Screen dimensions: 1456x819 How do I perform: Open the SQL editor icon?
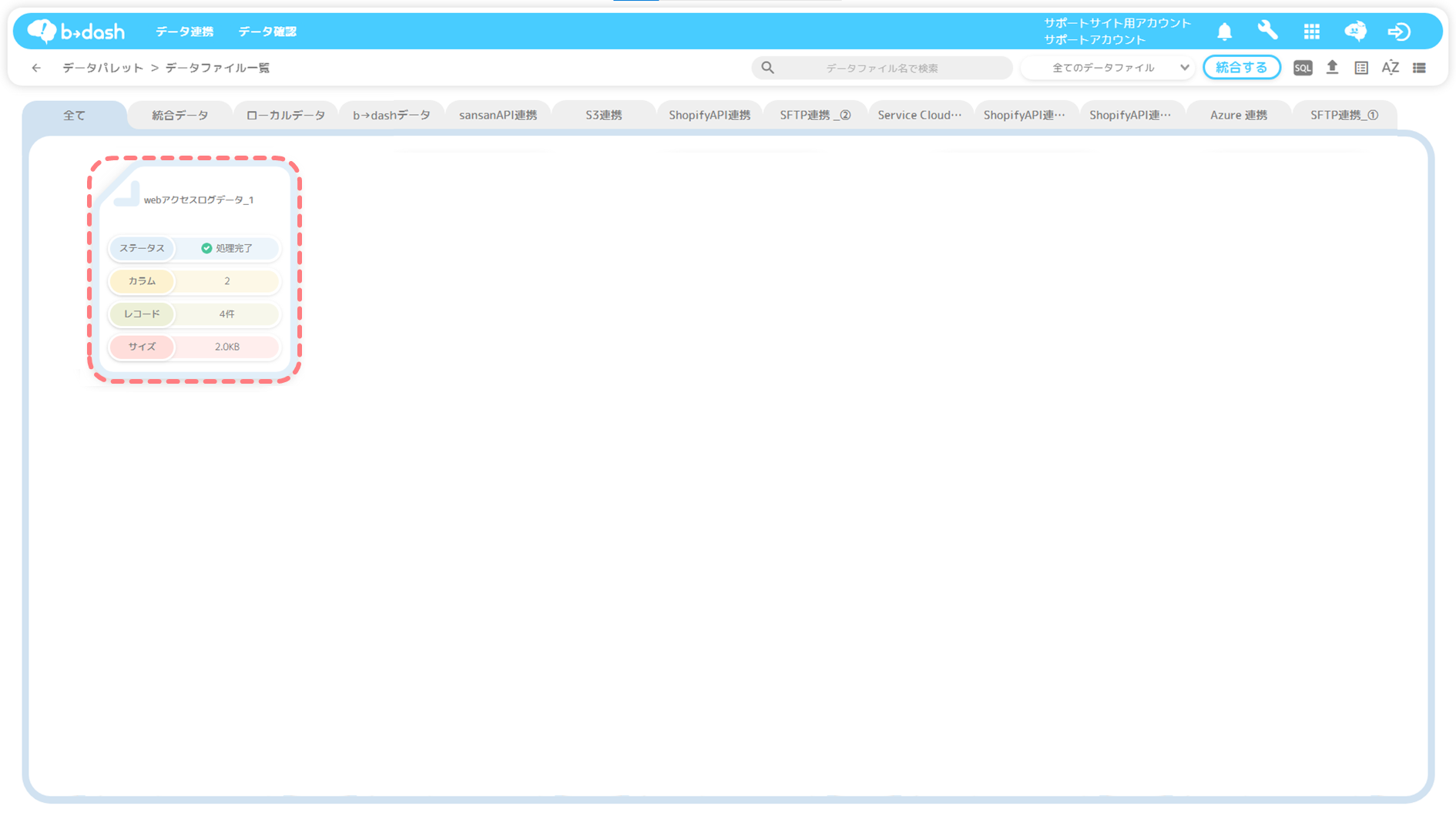tap(1303, 68)
